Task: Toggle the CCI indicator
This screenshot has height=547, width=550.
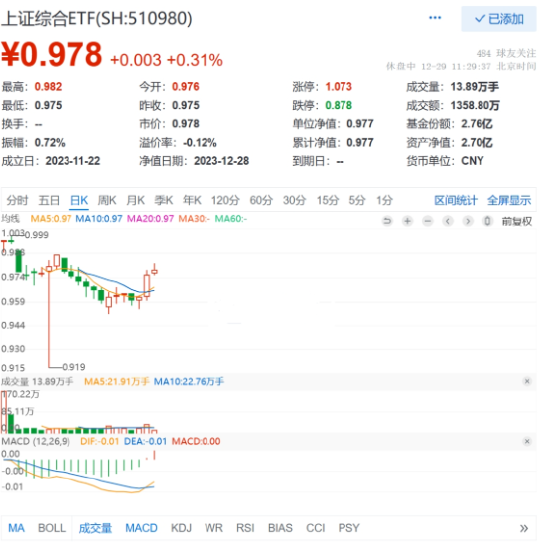Action: 316,528
